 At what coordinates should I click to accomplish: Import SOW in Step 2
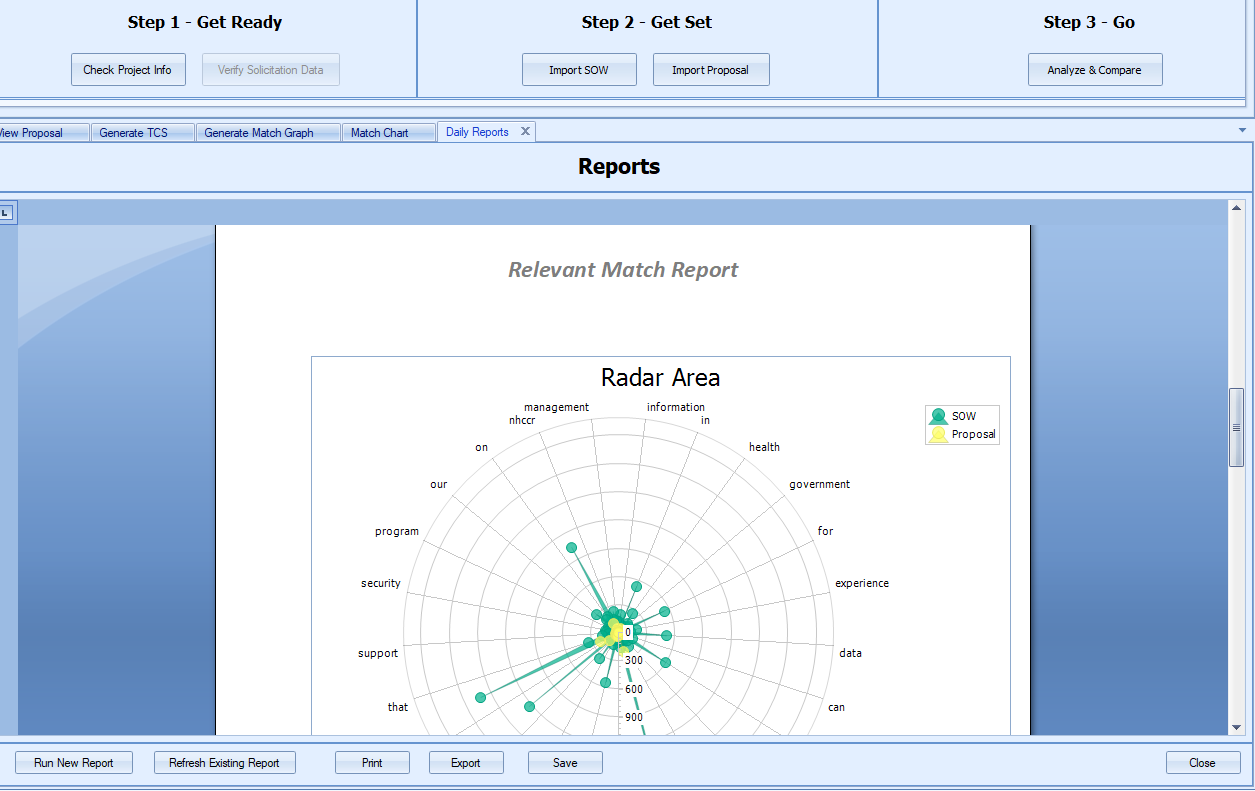[579, 69]
